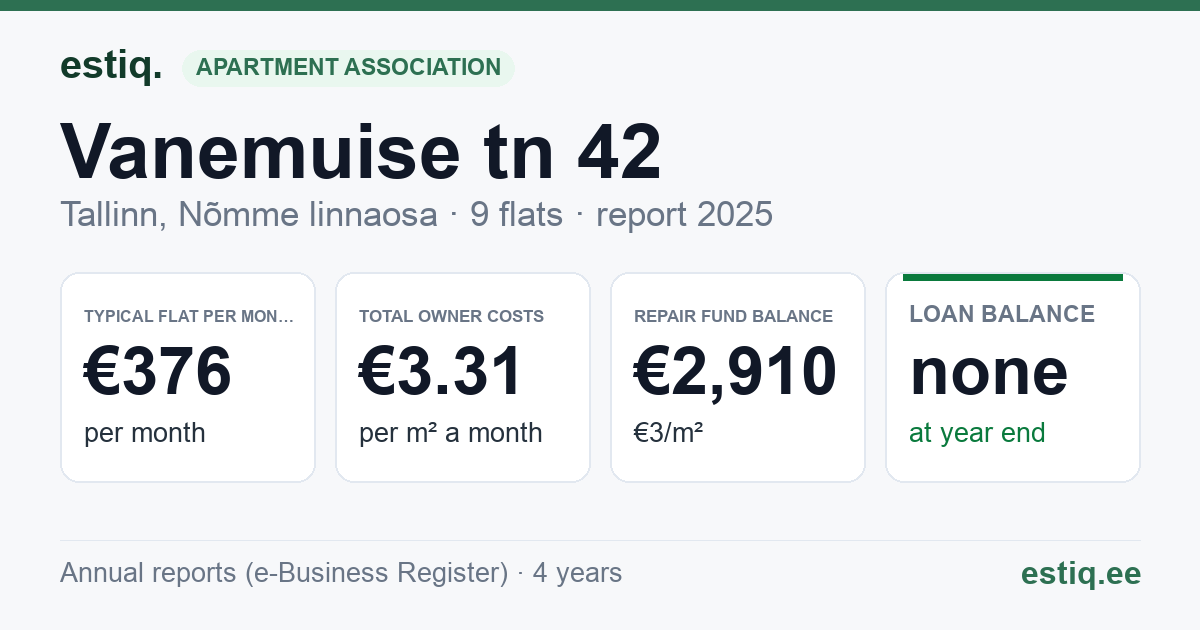Screen dimensions: 1200x630
Task: Click the Vanemuise tn 42 heading
Action: pos(361,152)
